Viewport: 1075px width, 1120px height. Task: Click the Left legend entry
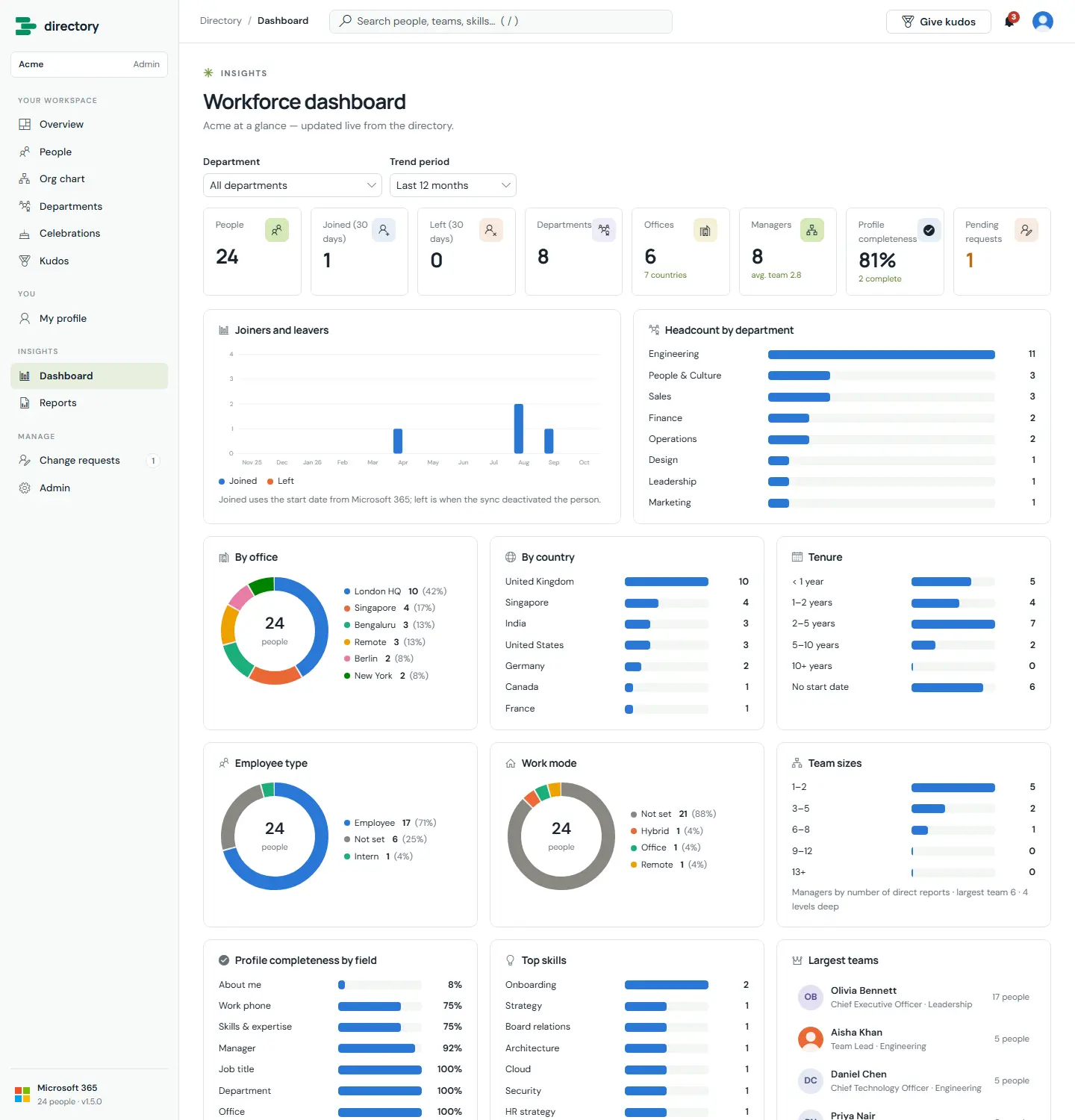[281, 481]
